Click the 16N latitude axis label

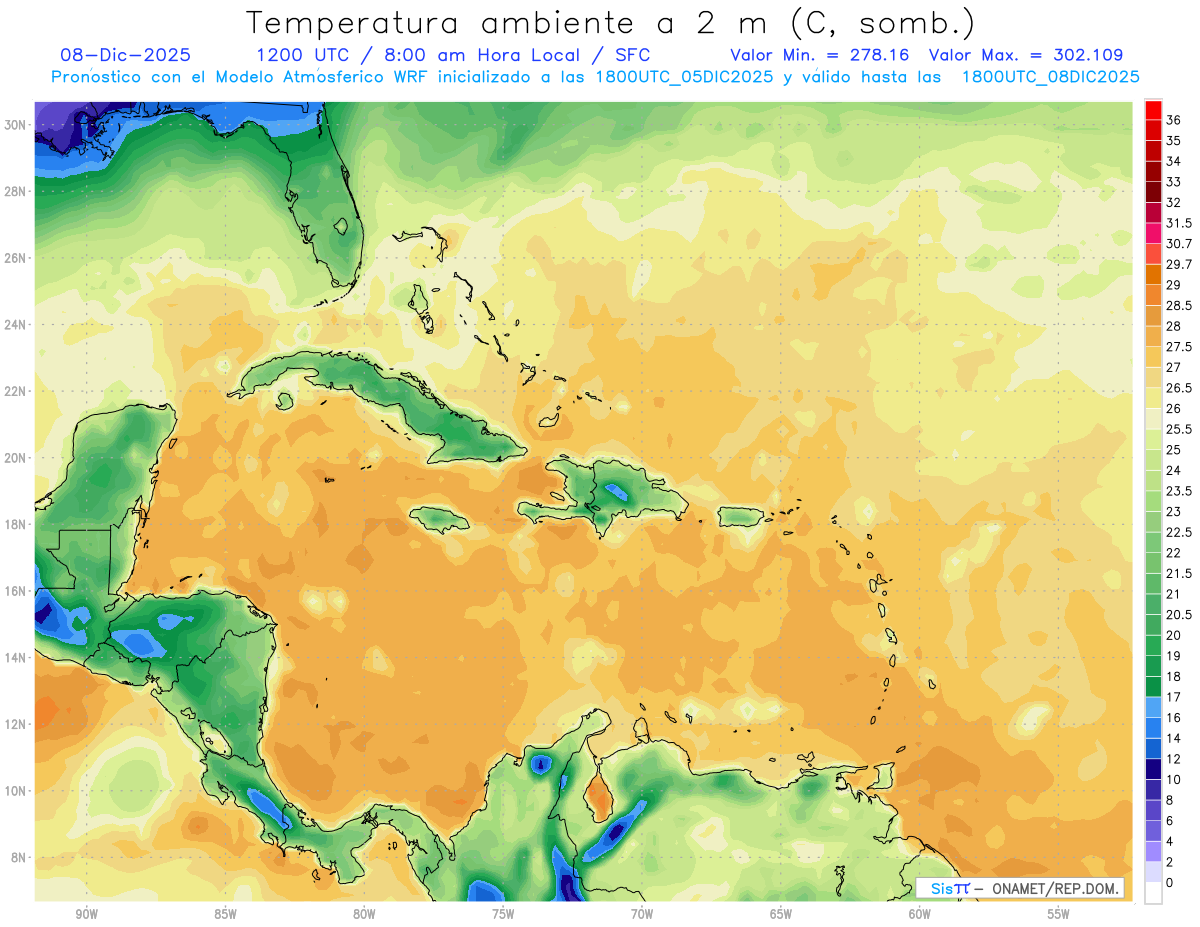coord(15,591)
